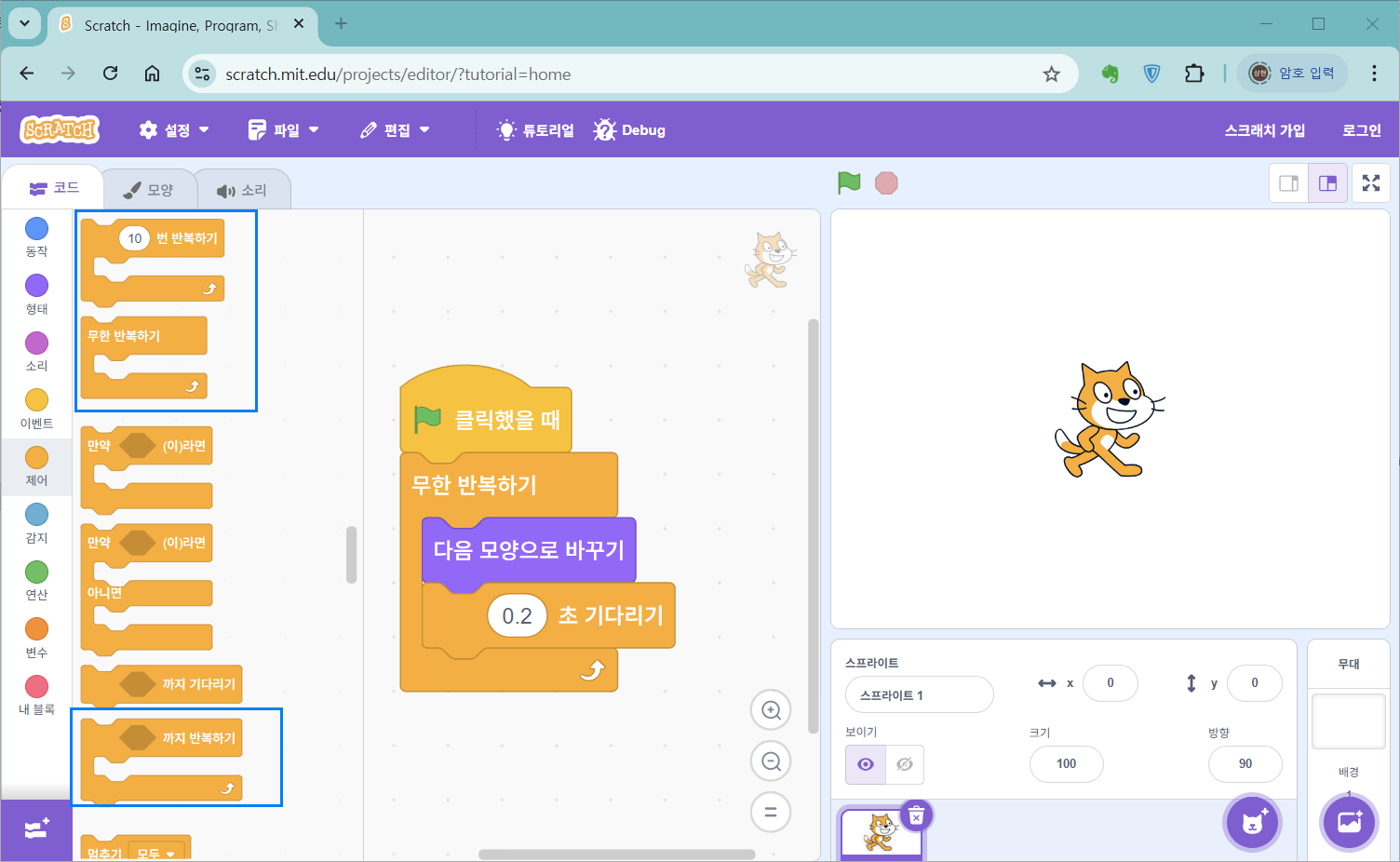1400x862 pixels.
Task: Delete sprite with trash can icon
Action: pos(916,816)
